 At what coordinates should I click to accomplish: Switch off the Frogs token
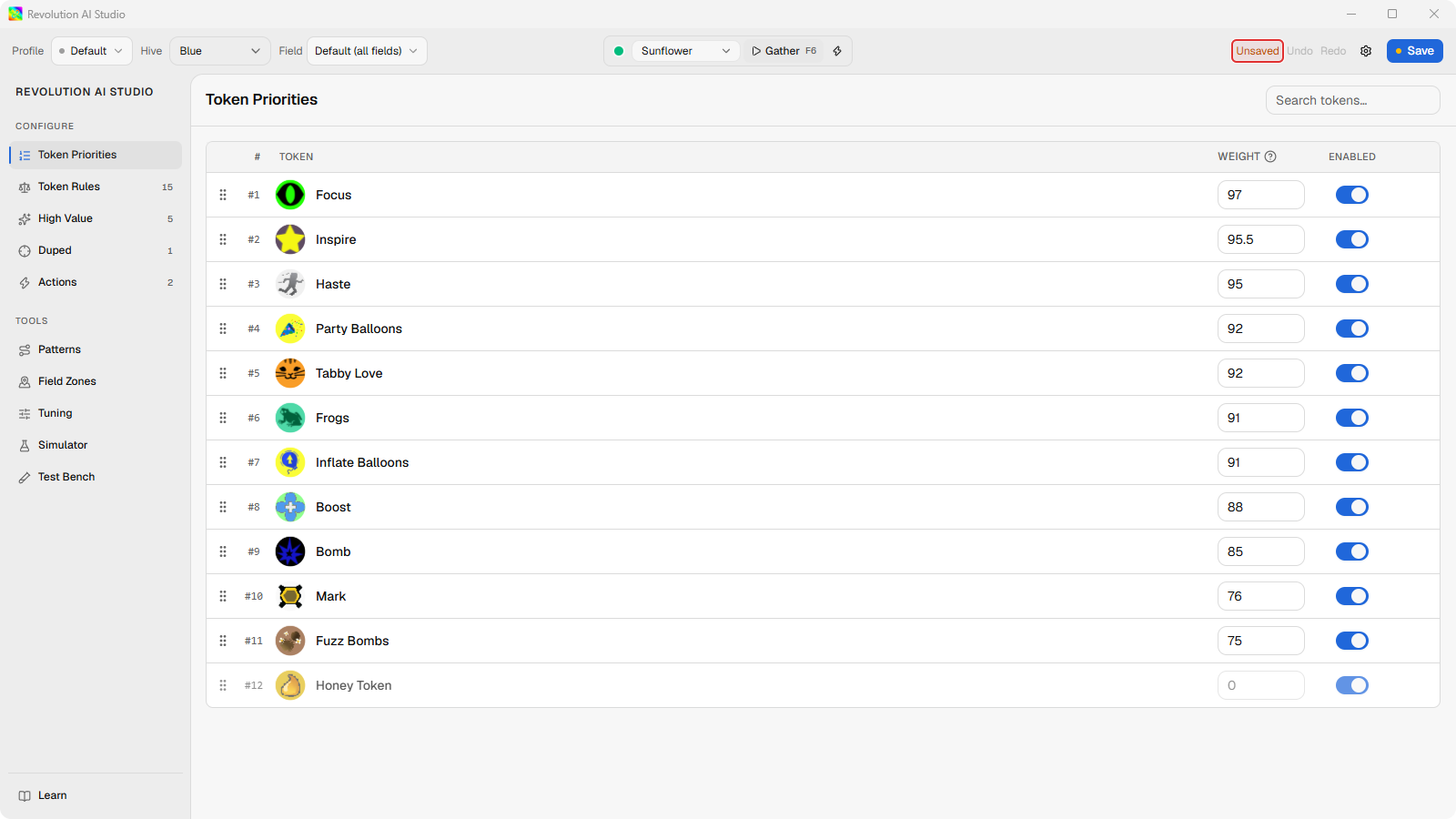1352,418
